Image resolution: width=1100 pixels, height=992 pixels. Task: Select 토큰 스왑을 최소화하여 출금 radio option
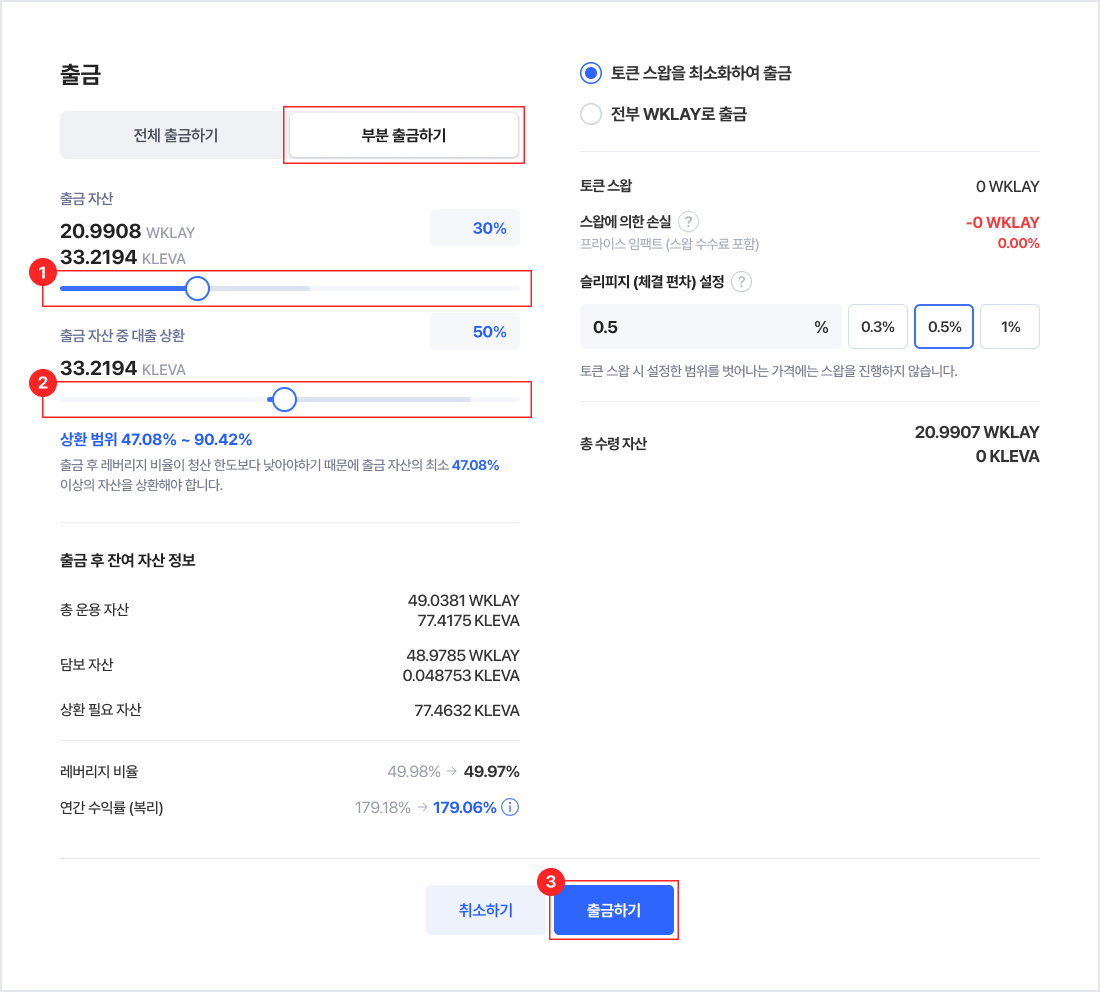591,73
